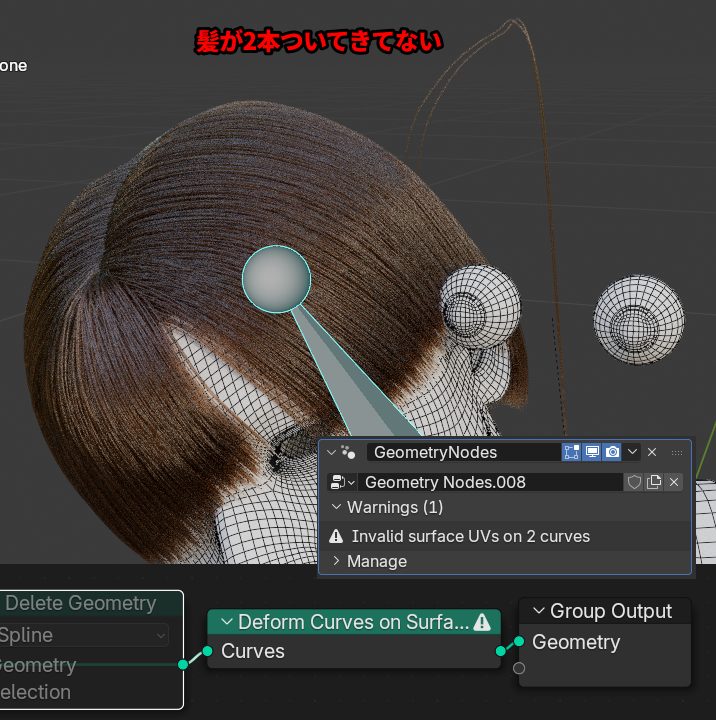Toggle render visibility camera icon on modifier
This screenshot has width=716, height=720.
pyautogui.click(x=613, y=452)
